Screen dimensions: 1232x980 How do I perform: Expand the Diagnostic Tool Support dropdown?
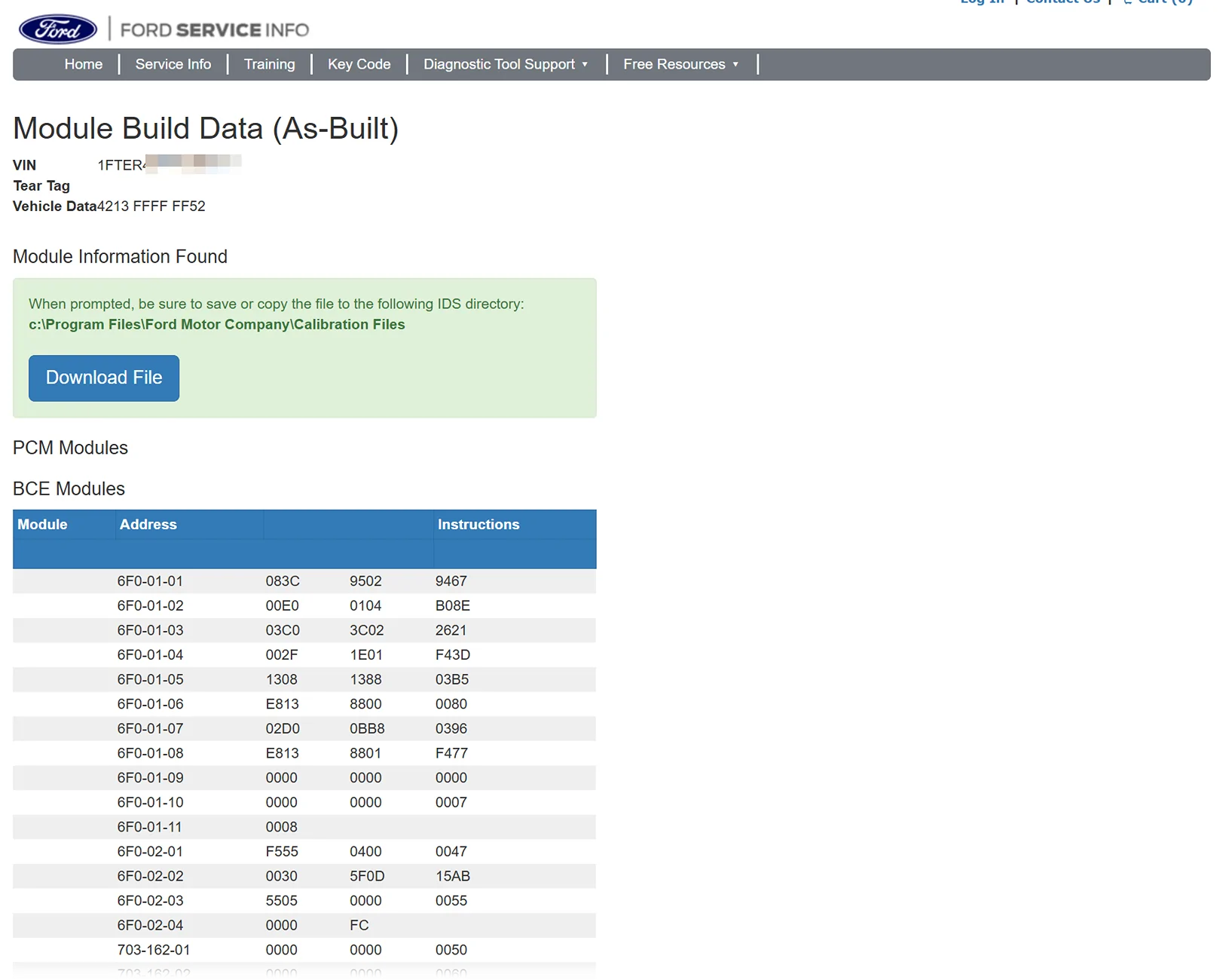[506, 64]
